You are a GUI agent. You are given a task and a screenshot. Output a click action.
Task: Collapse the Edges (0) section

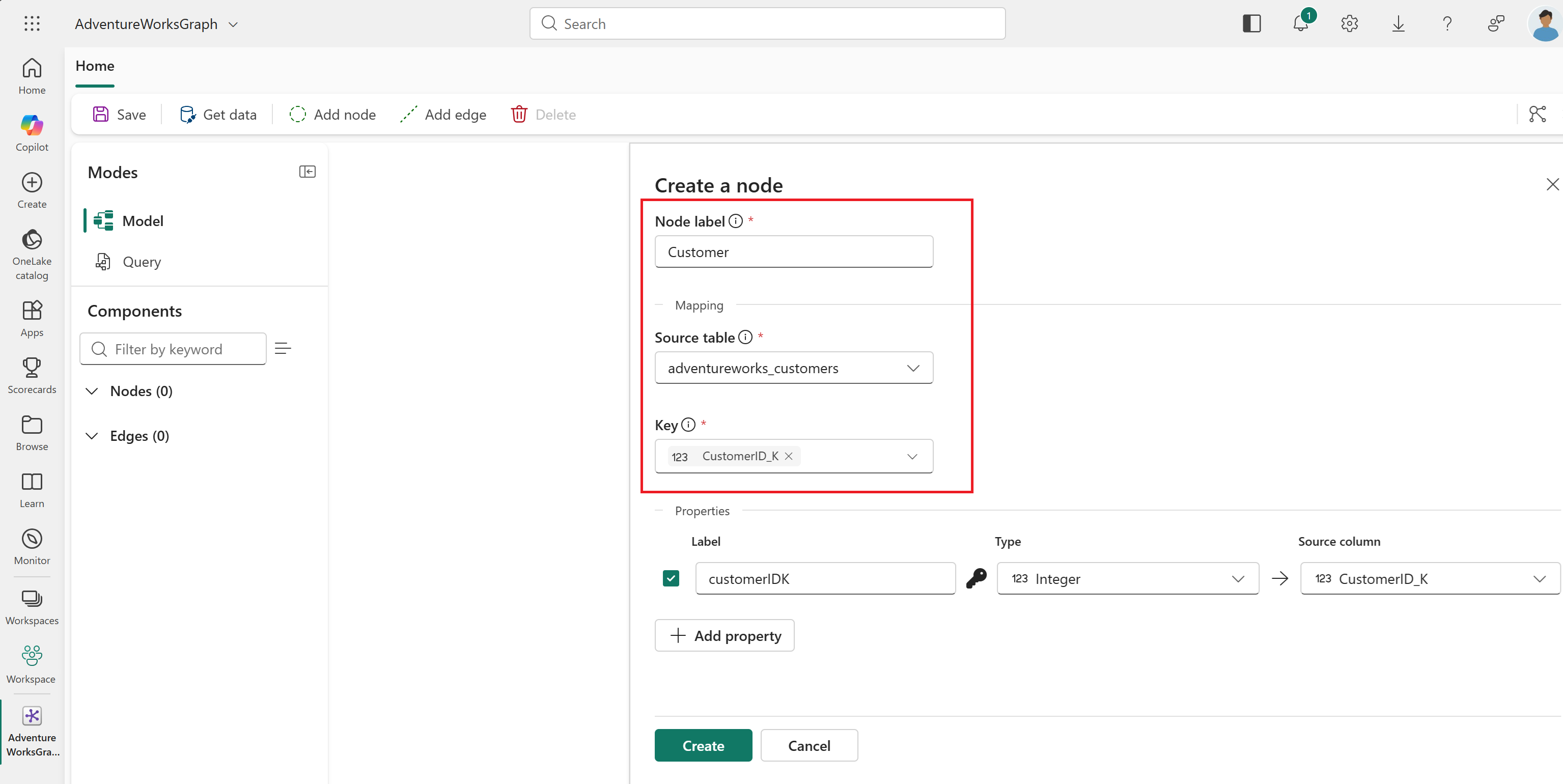pos(92,436)
